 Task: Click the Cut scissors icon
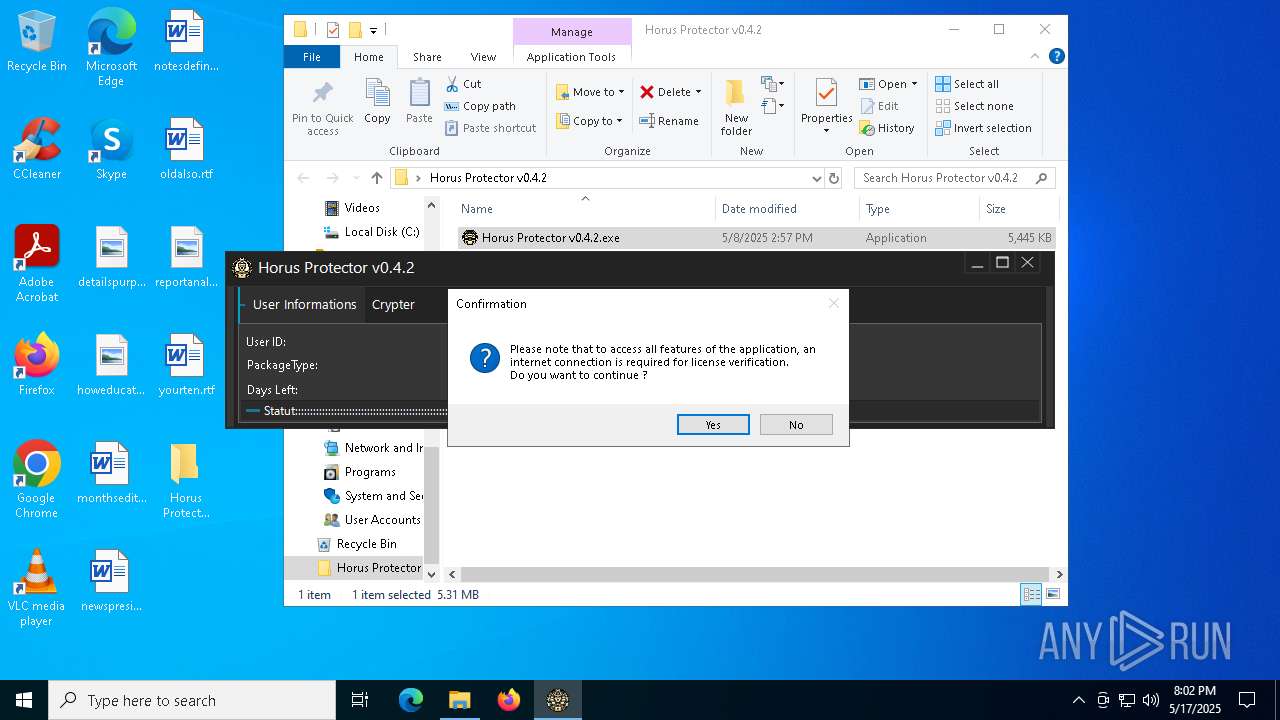coord(452,84)
